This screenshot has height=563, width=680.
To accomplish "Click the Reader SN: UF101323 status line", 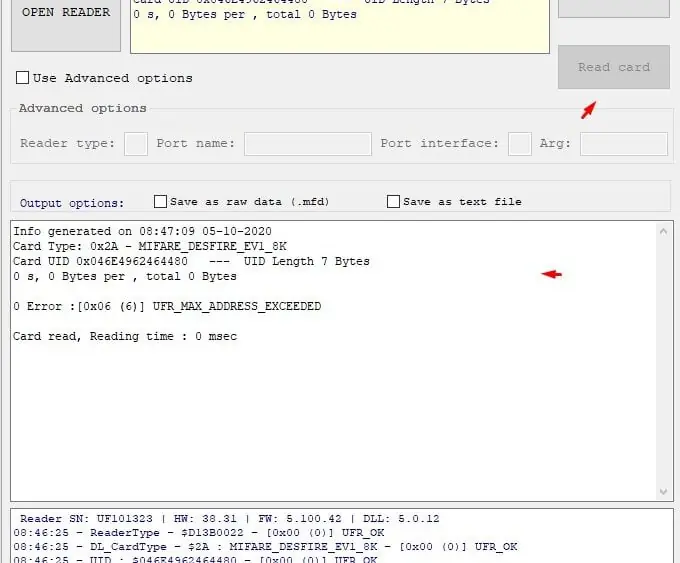I will (229, 519).
